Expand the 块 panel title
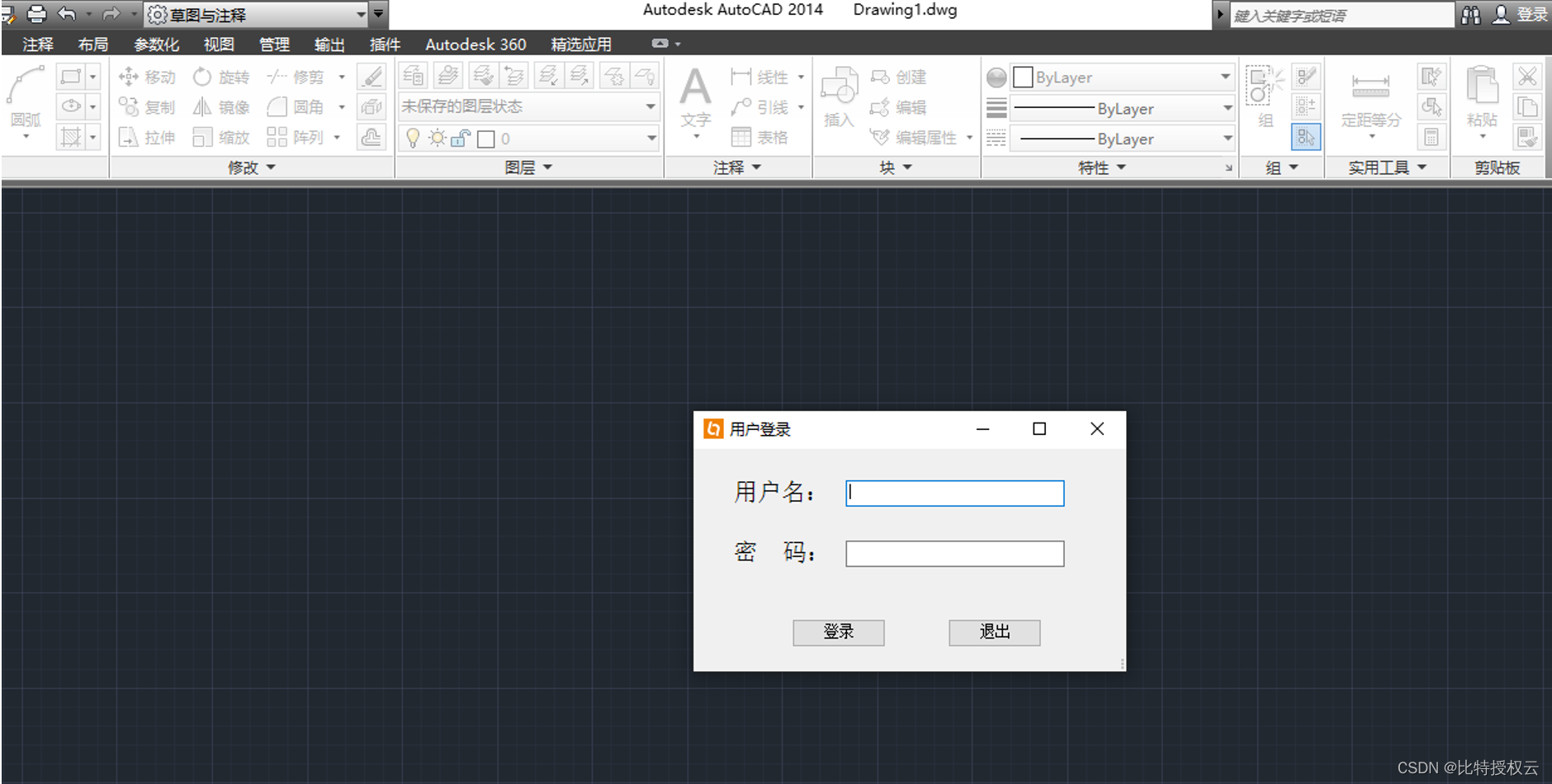This screenshot has width=1552, height=784. tap(896, 168)
